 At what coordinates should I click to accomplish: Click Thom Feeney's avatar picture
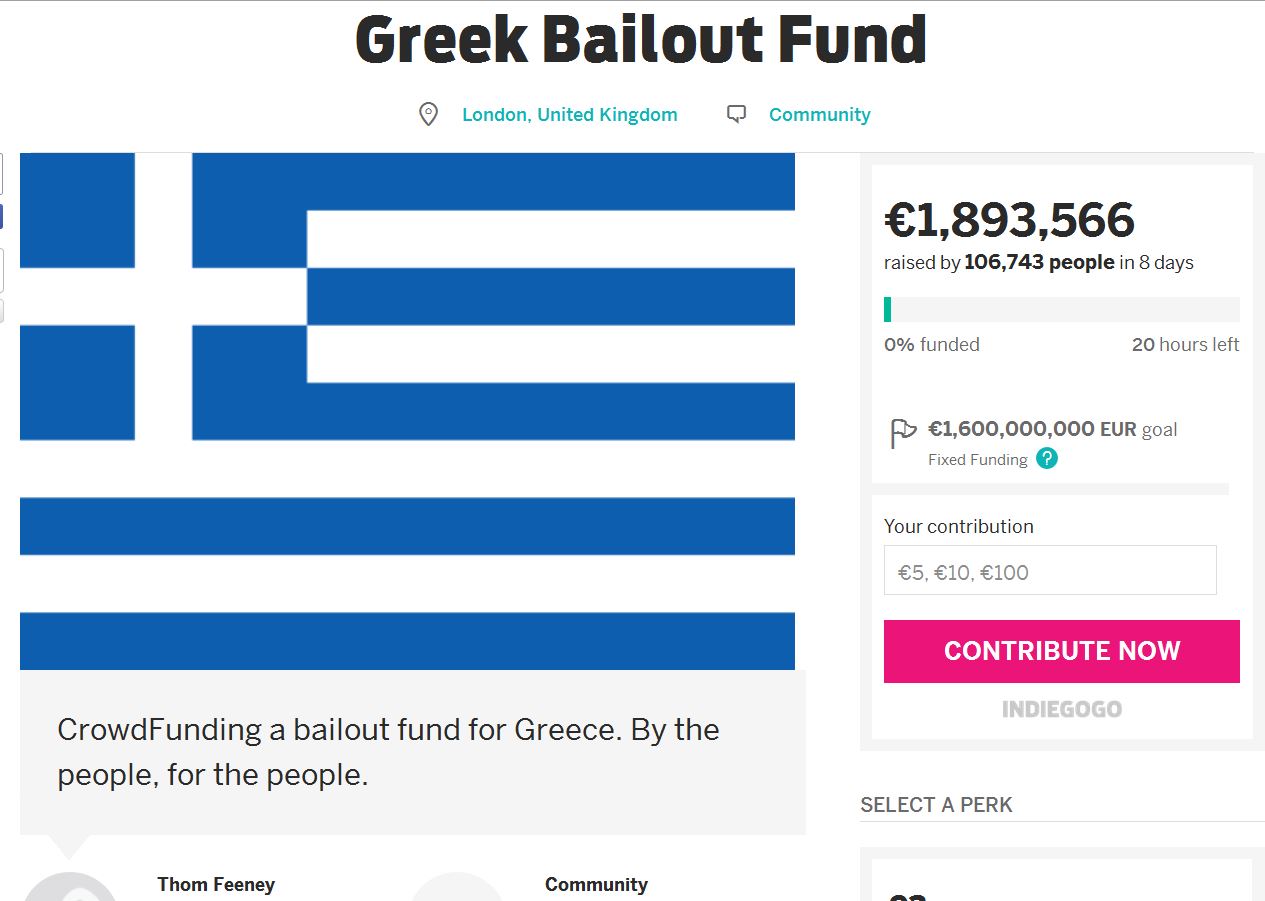(x=70, y=888)
